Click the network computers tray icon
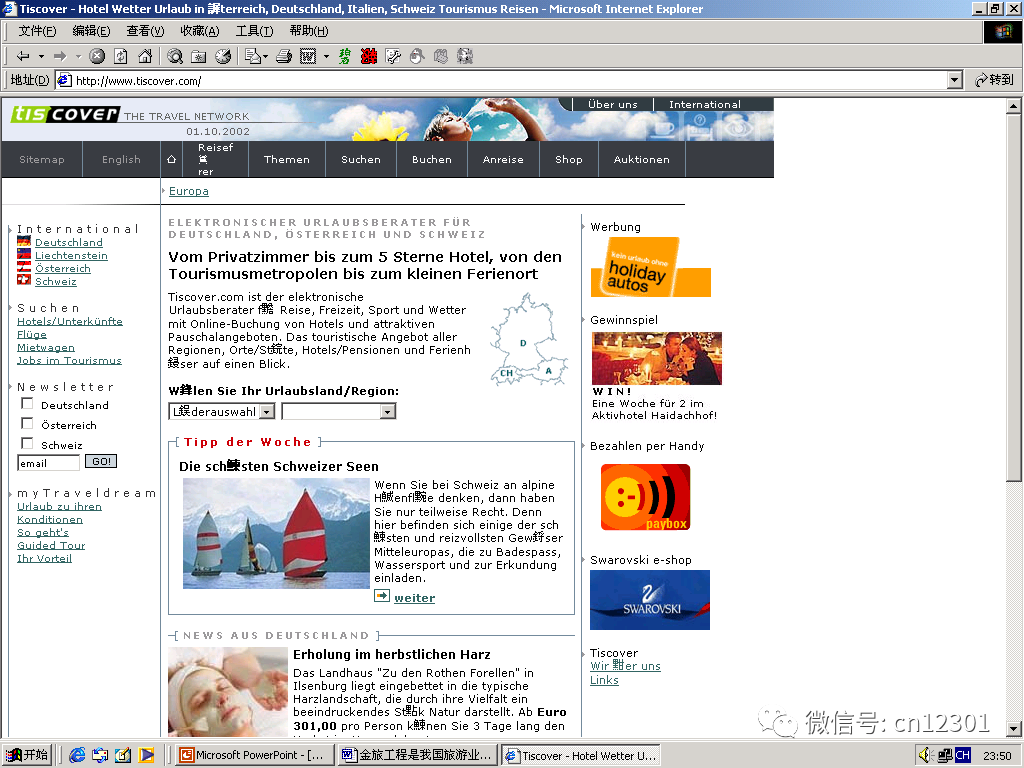 point(944,756)
